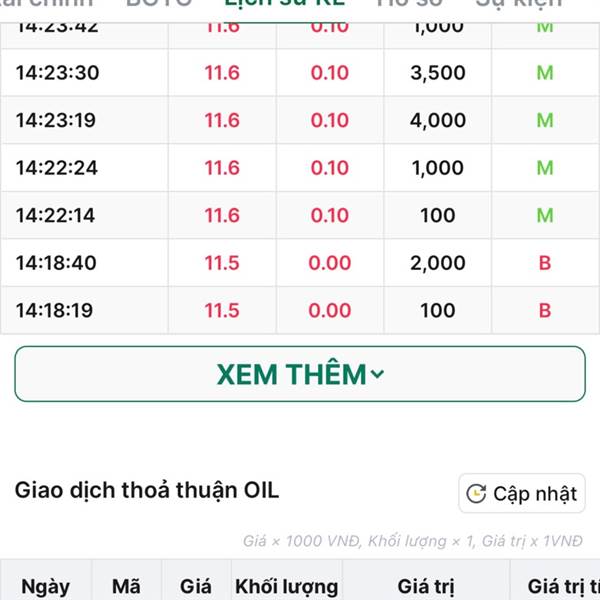The height and width of the screenshot is (600, 600).
Task: Select the Khối lượng column header
Action: click(x=287, y=586)
